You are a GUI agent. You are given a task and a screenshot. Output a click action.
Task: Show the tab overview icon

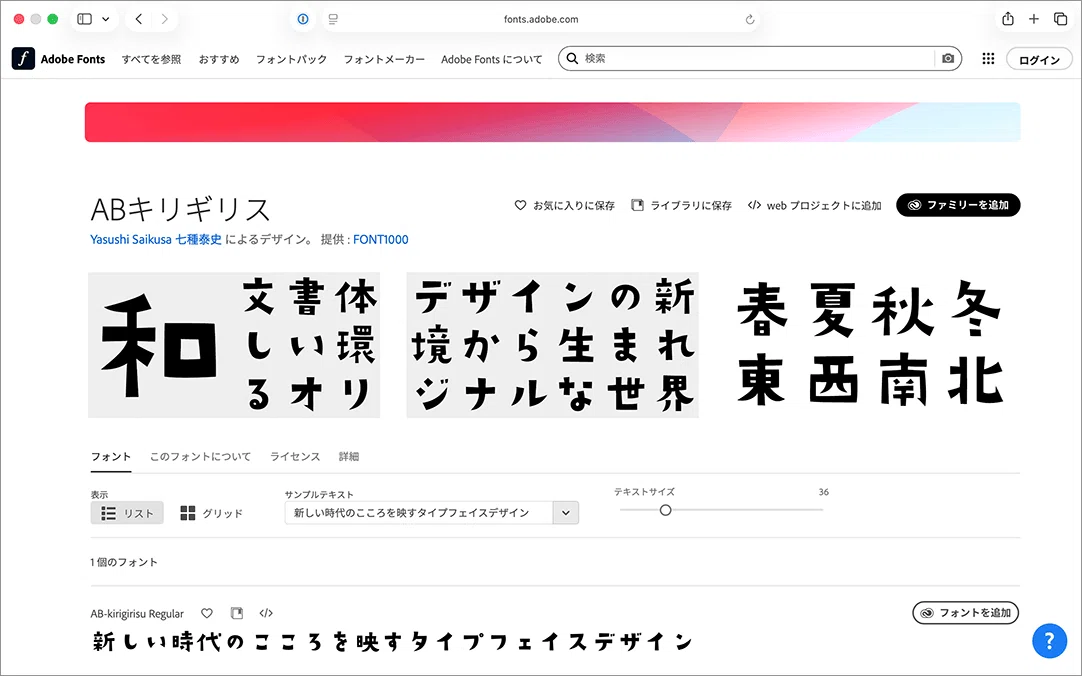pyautogui.click(x=1061, y=19)
